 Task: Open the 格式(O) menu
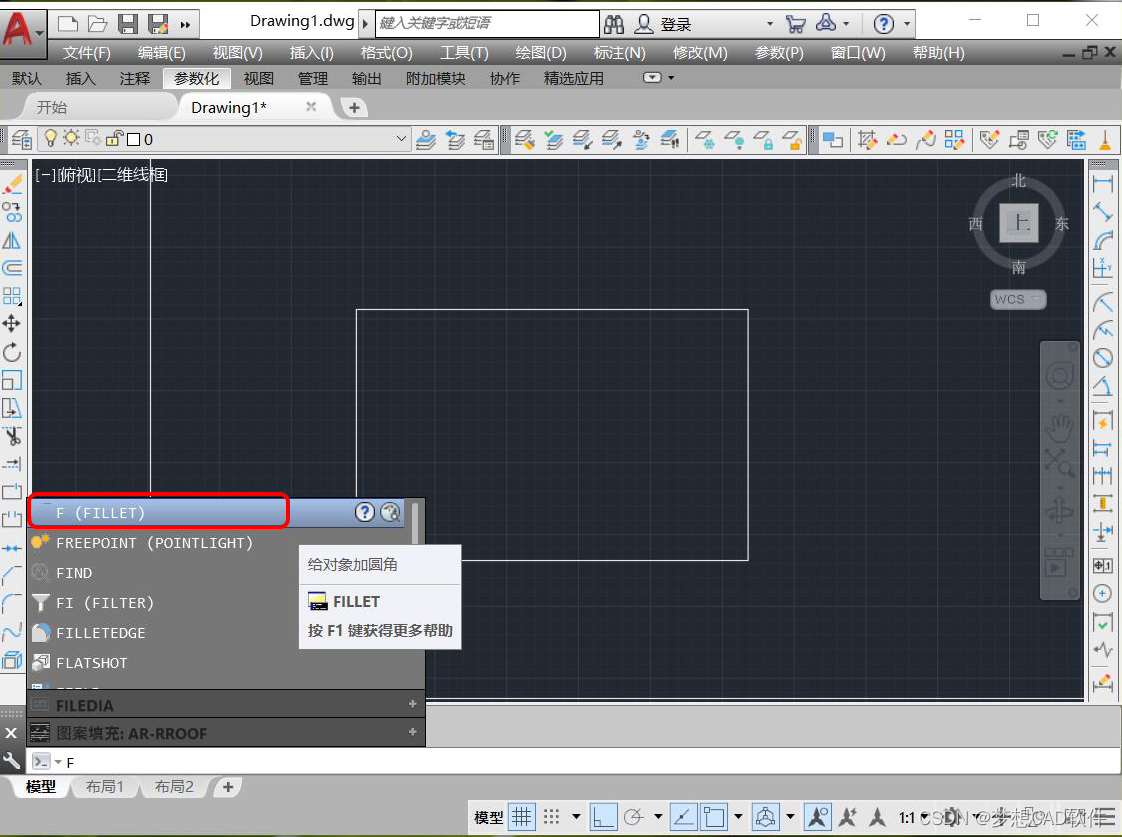(386, 53)
